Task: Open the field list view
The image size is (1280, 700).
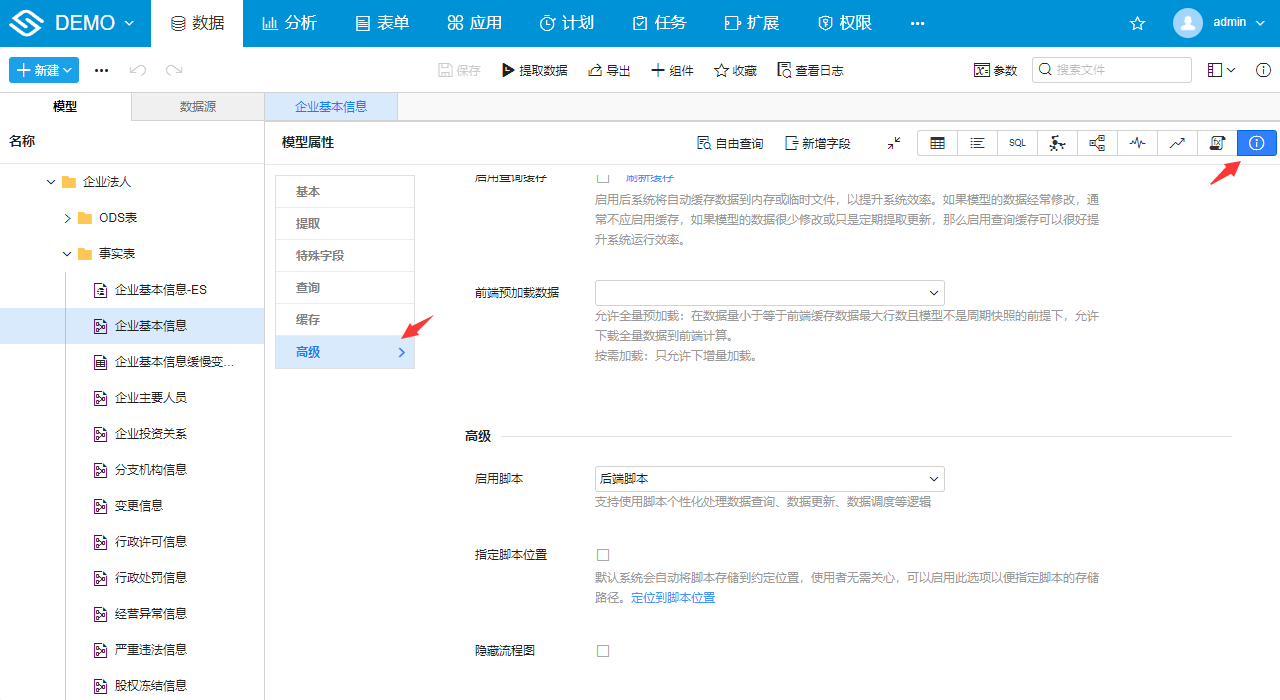Action: click(x=977, y=143)
